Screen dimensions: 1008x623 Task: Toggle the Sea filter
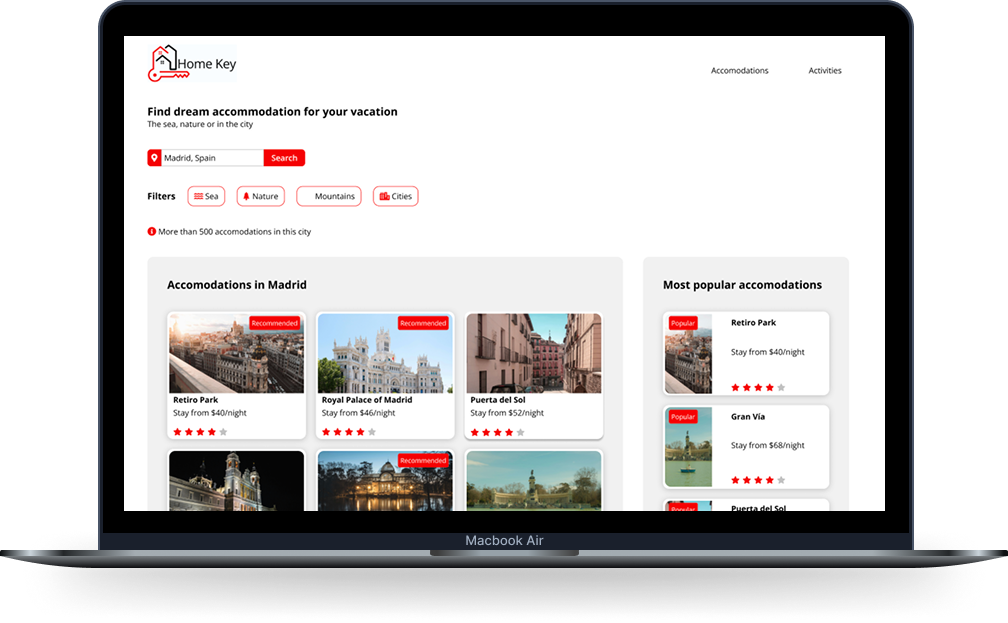point(206,197)
